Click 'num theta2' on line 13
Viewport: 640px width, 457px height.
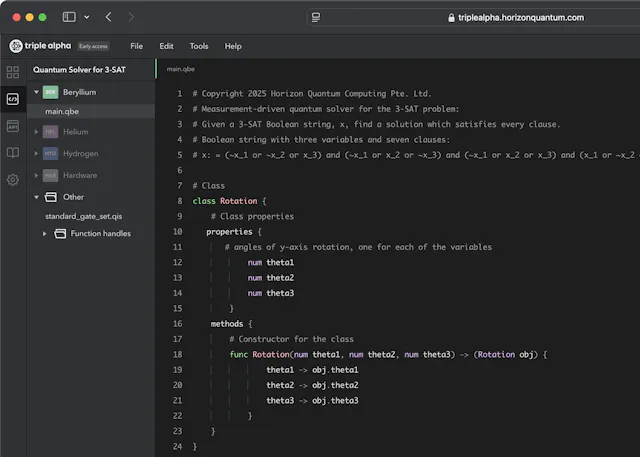tap(271, 278)
